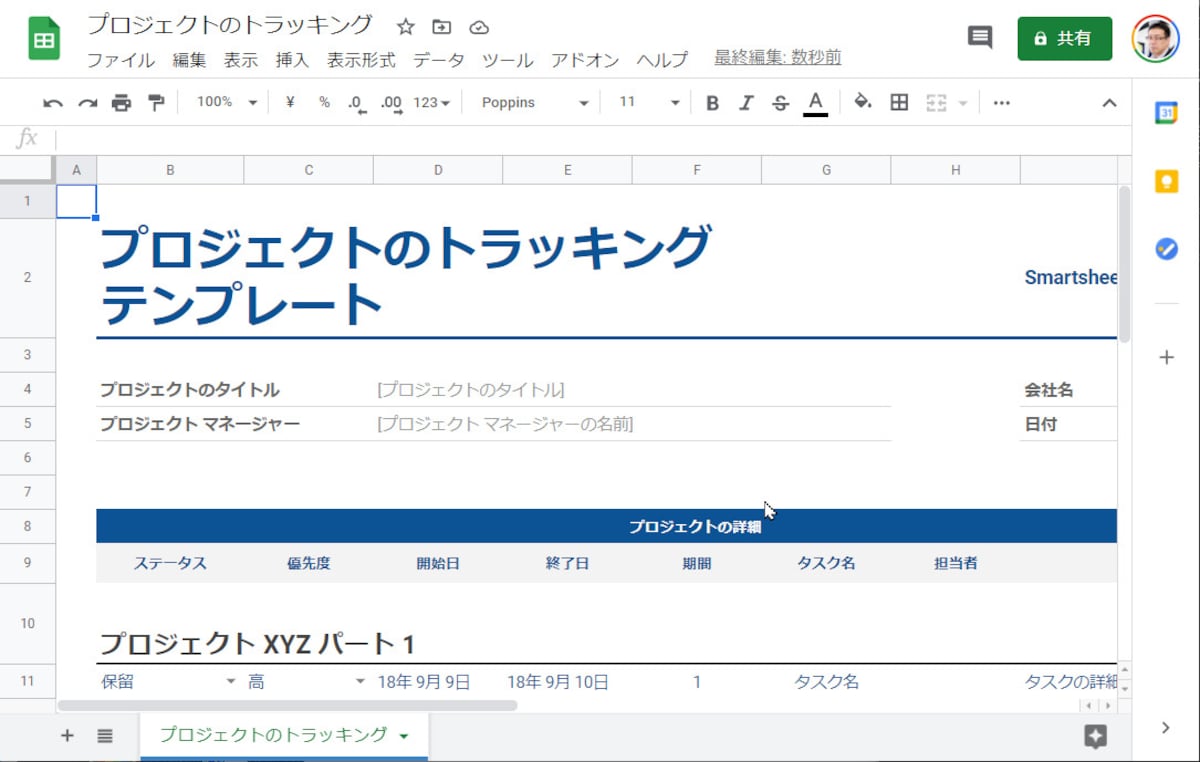This screenshot has height=762, width=1200.
Task: Open the Explore button
Action: [x=1095, y=737]
